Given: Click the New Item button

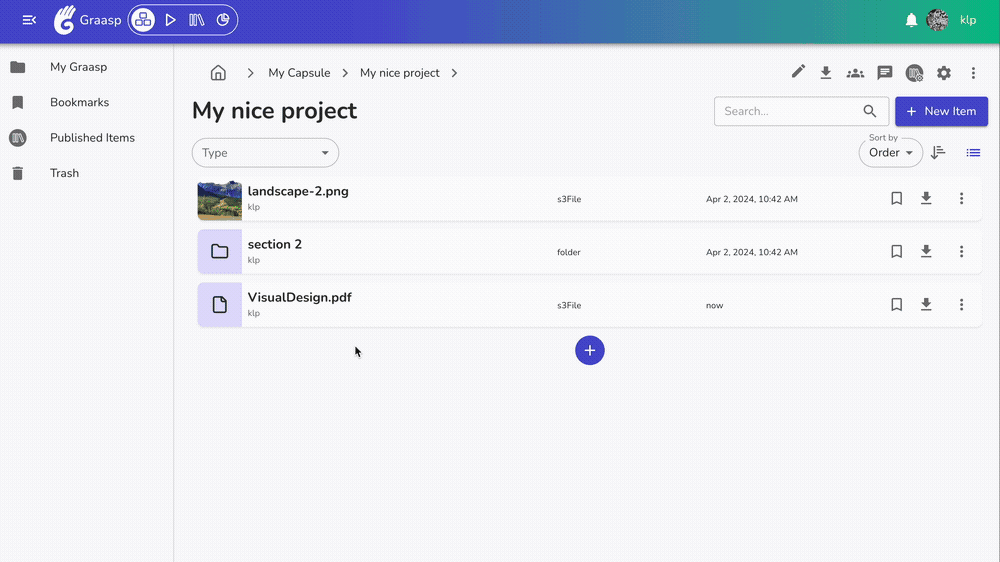Looking at the screenshot, I should click(941, 111).
